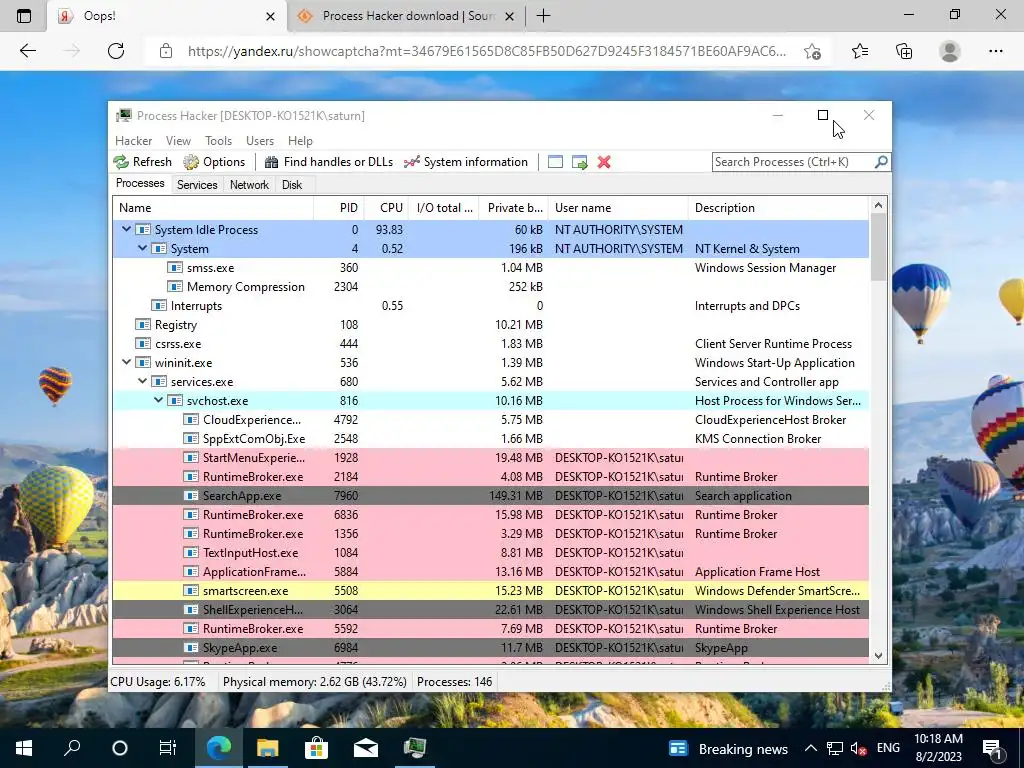Collapse wininit.exe tree node

click(126, 362)
